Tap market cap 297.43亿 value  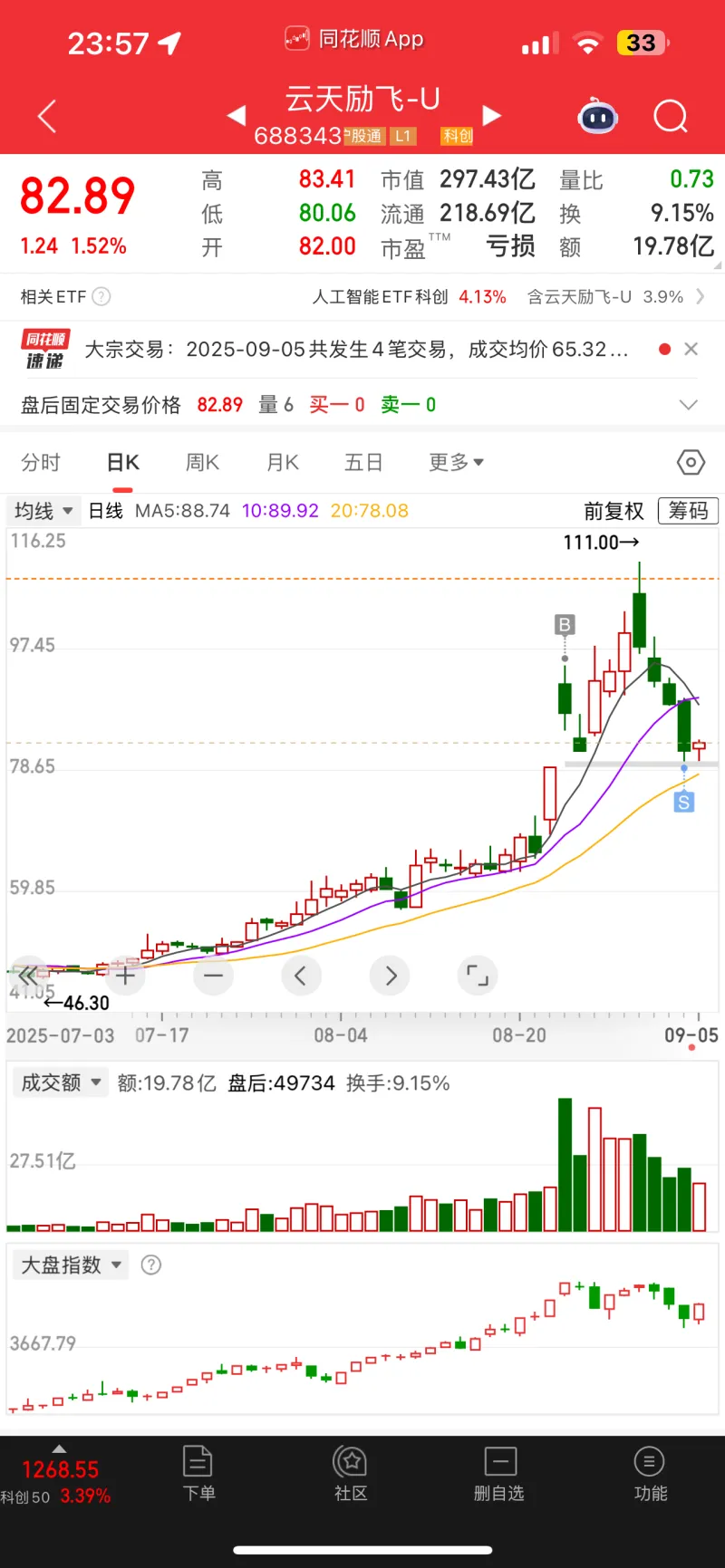488,179
